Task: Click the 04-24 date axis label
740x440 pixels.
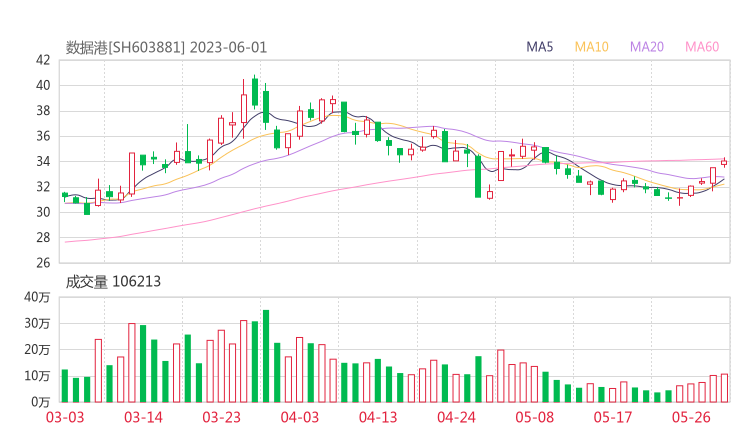Action: pyautogui.click(x=456, y=418)
